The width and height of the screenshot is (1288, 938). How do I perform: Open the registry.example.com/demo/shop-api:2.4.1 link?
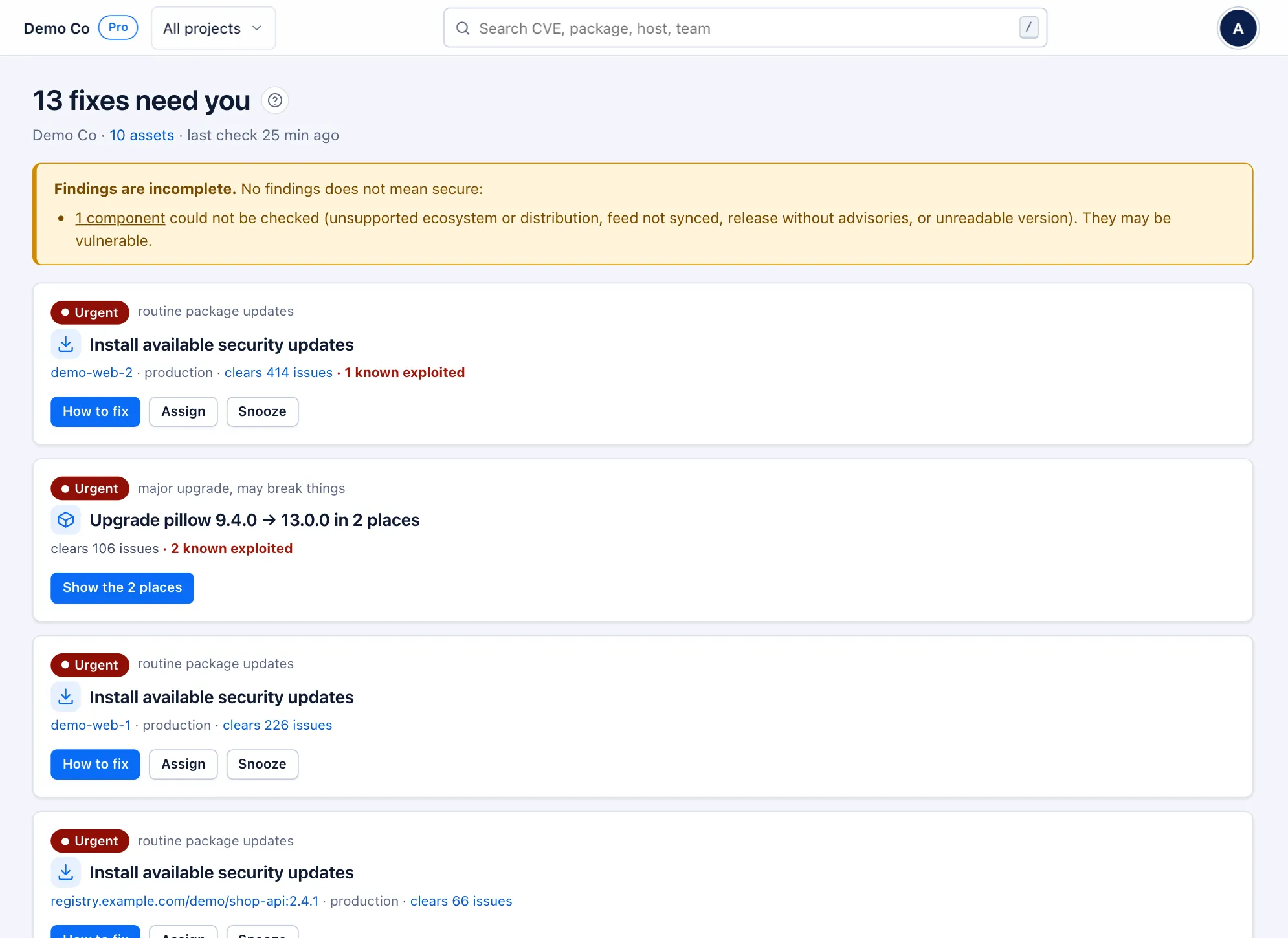pos(185,901)
